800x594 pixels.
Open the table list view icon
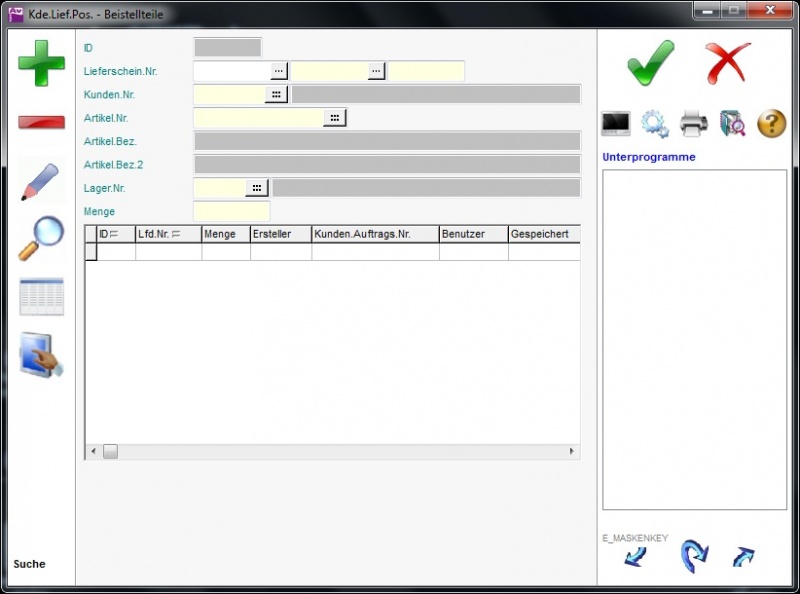[x=41, y=297]
